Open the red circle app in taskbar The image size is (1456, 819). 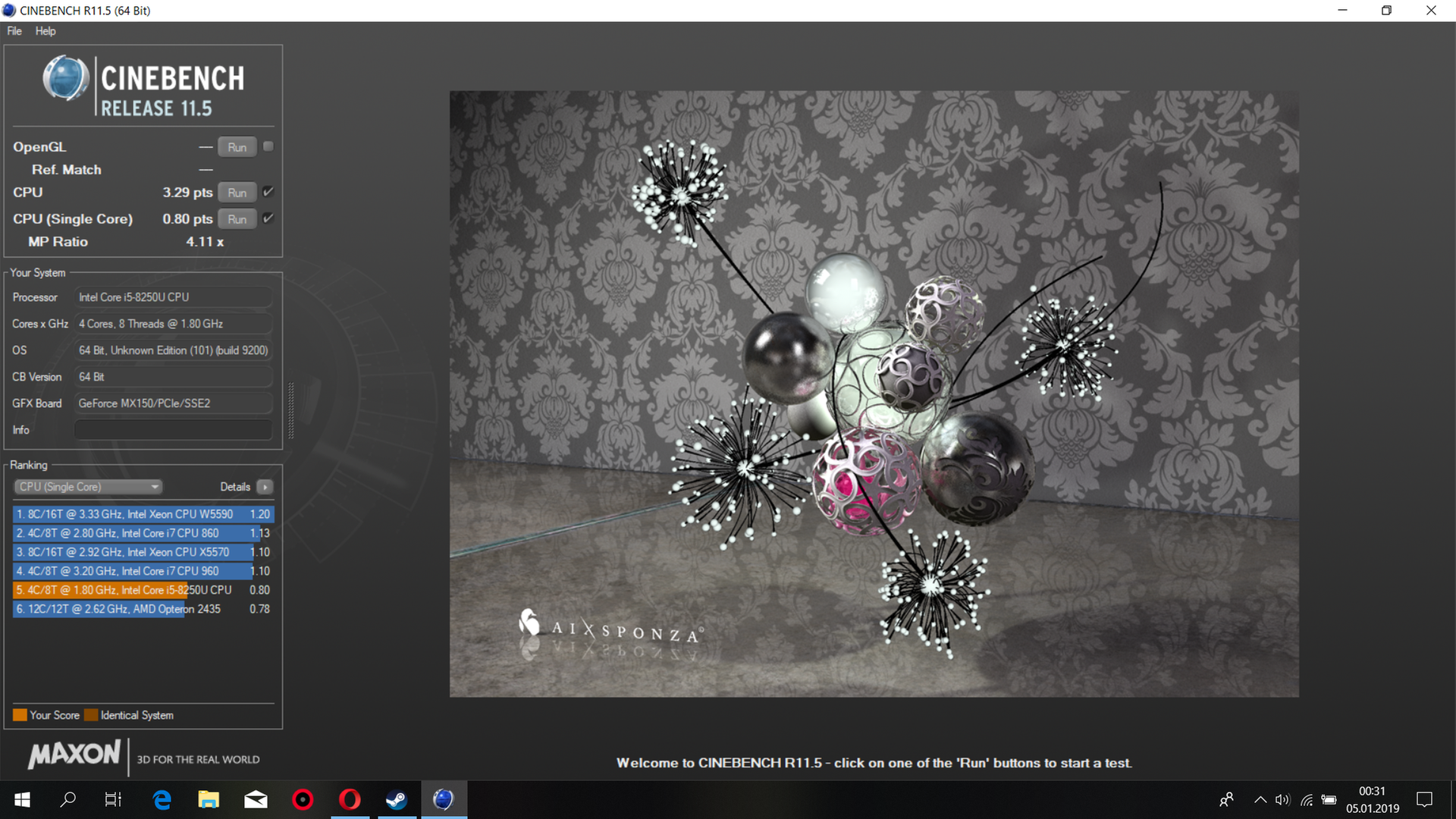pyautogui.click(x=303, y=799)
